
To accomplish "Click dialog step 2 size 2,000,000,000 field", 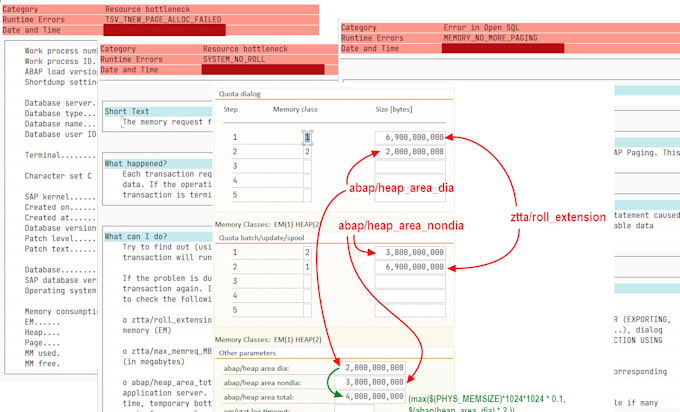I will (x=410, y=152).
